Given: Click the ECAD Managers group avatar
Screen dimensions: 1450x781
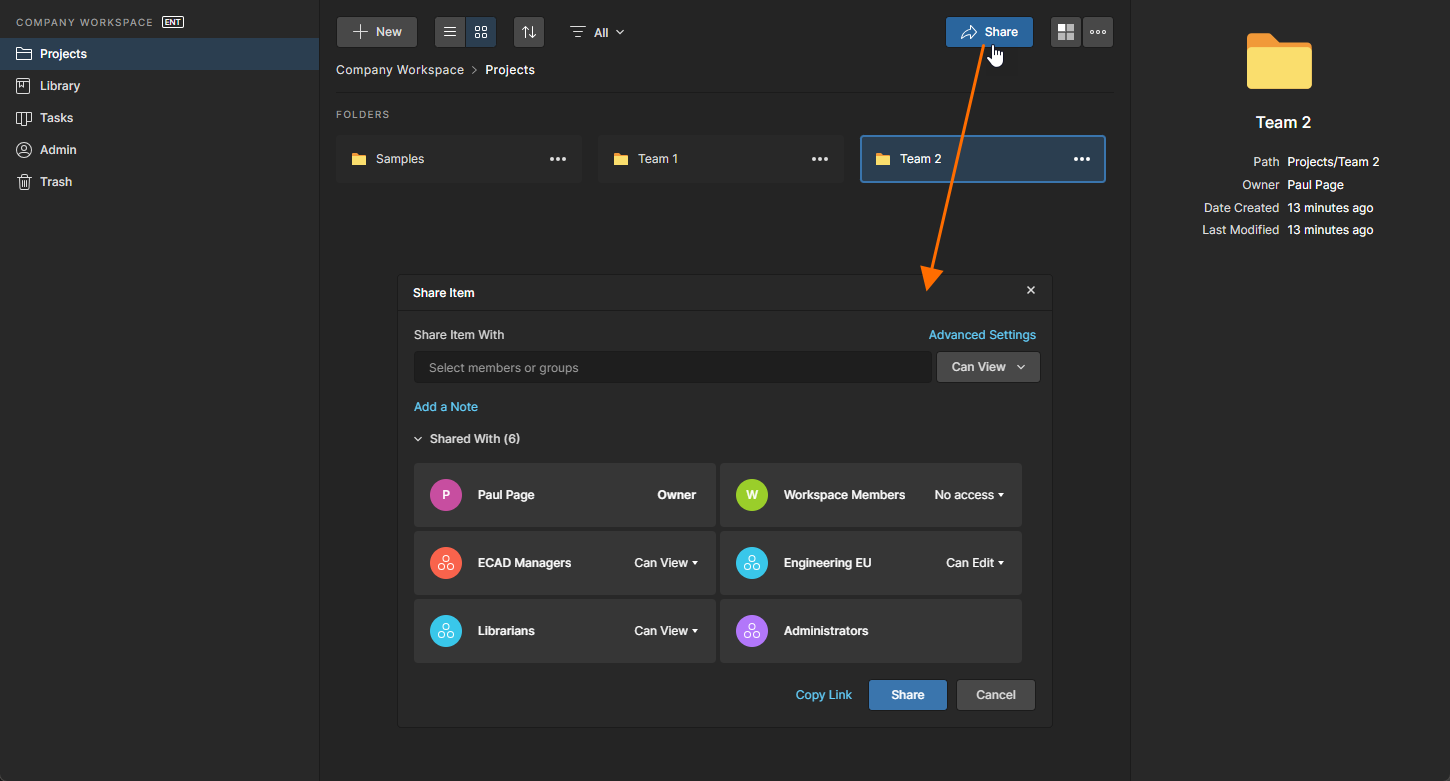Looking at the screenshot, I should (446, 563).
